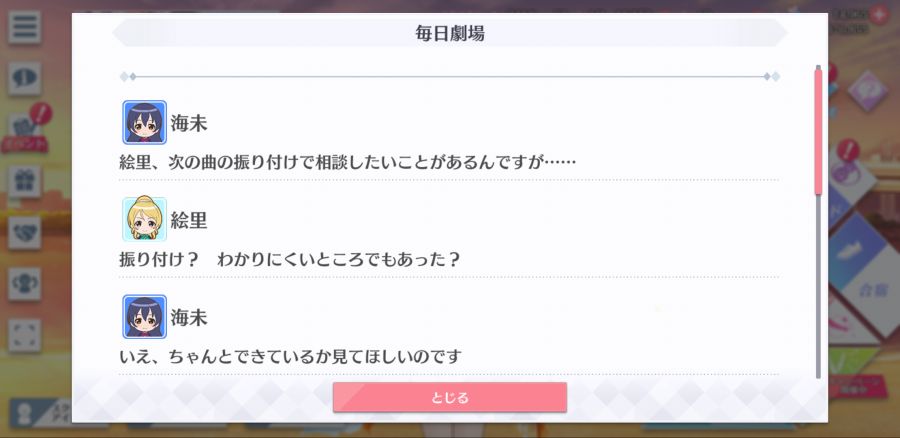Screen dimensions: 900x438
Task: Select the 絵里 avatar thumbnail
Action: point(145,219)
